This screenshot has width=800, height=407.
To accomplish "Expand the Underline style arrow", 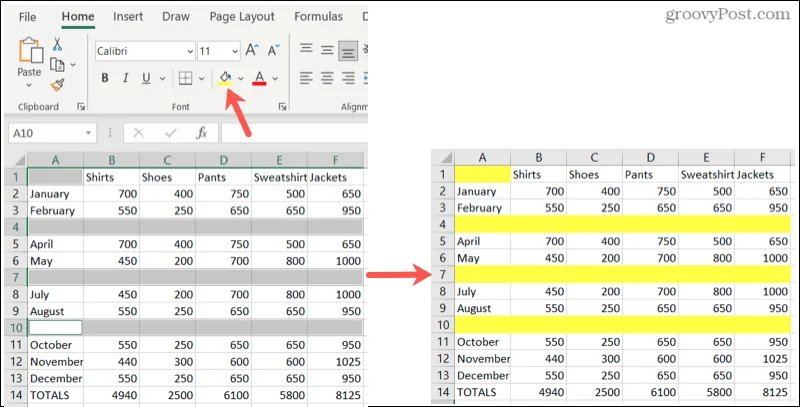I will (x=162, y=79).
